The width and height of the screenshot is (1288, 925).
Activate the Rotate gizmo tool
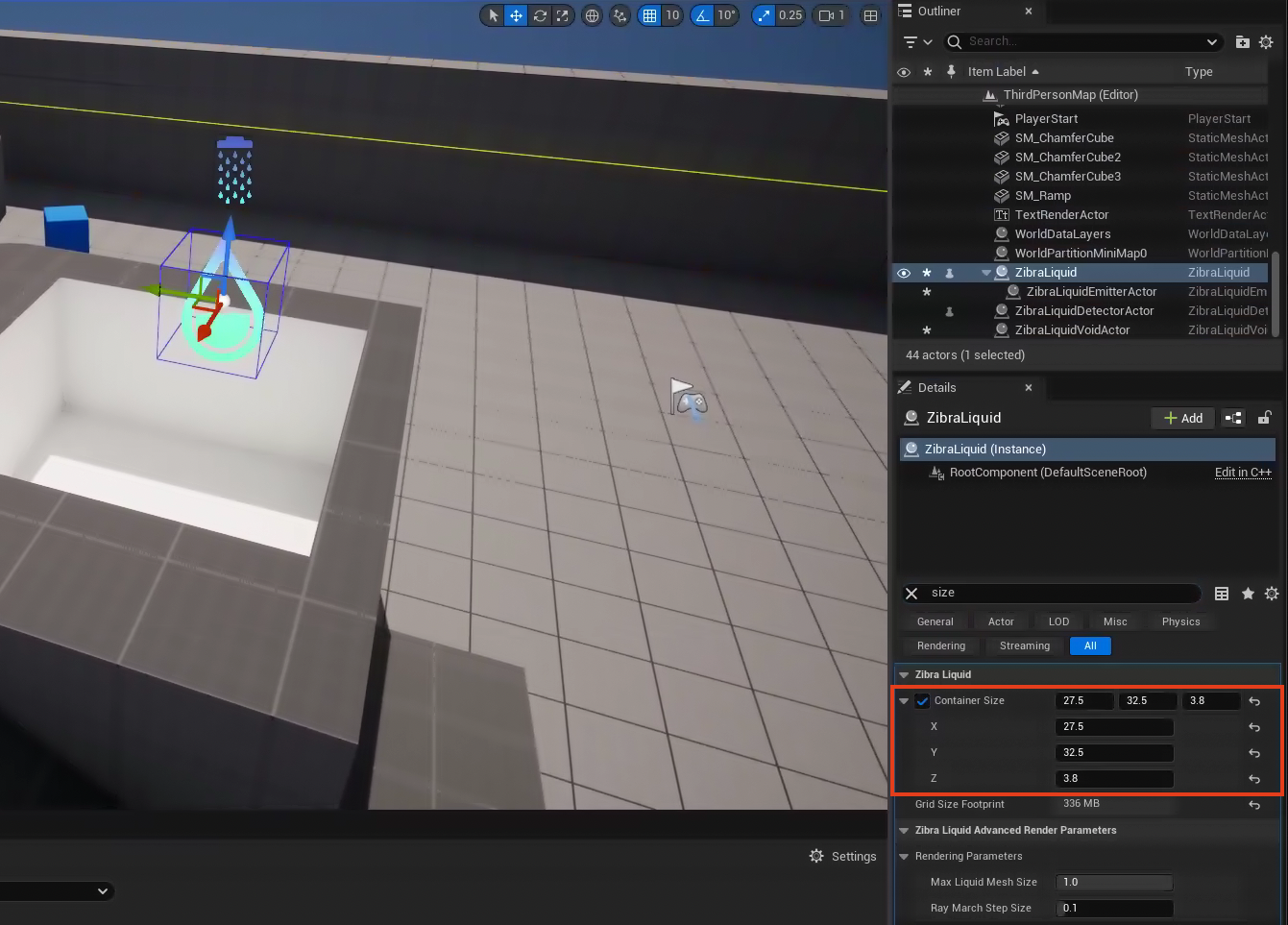pos(540,15)
